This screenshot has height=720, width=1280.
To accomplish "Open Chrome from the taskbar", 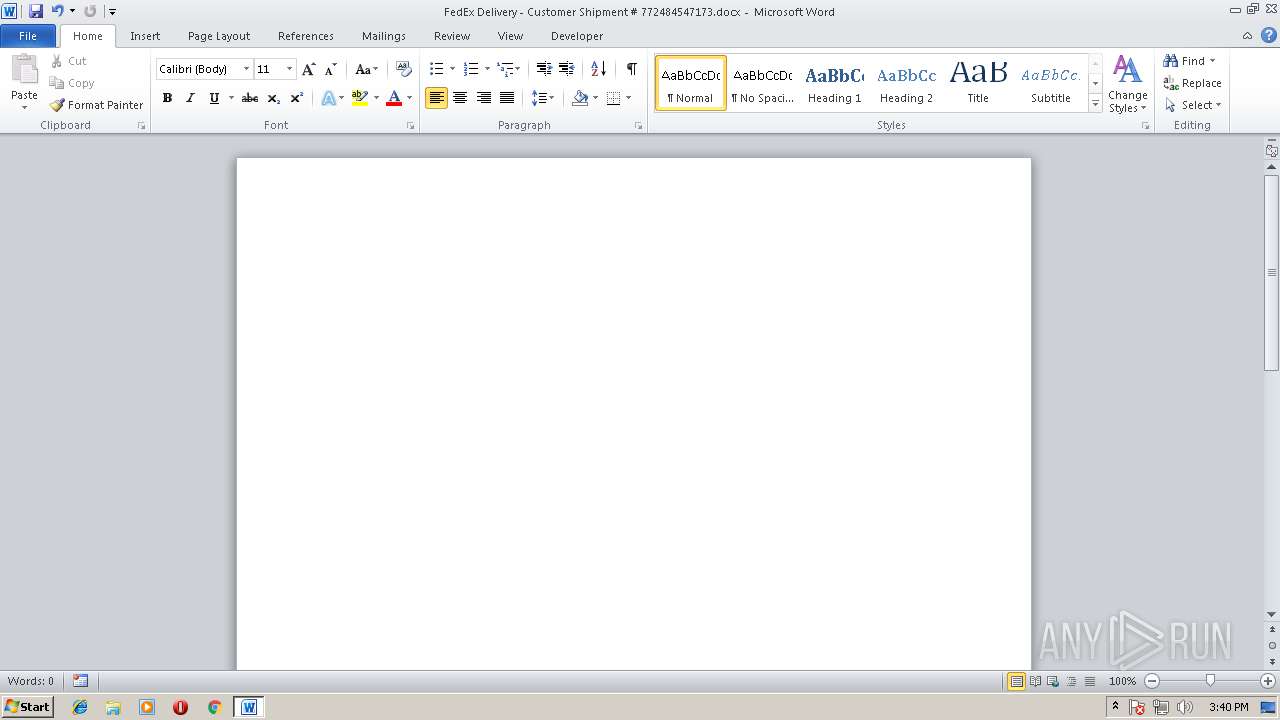I will (213, 707).
